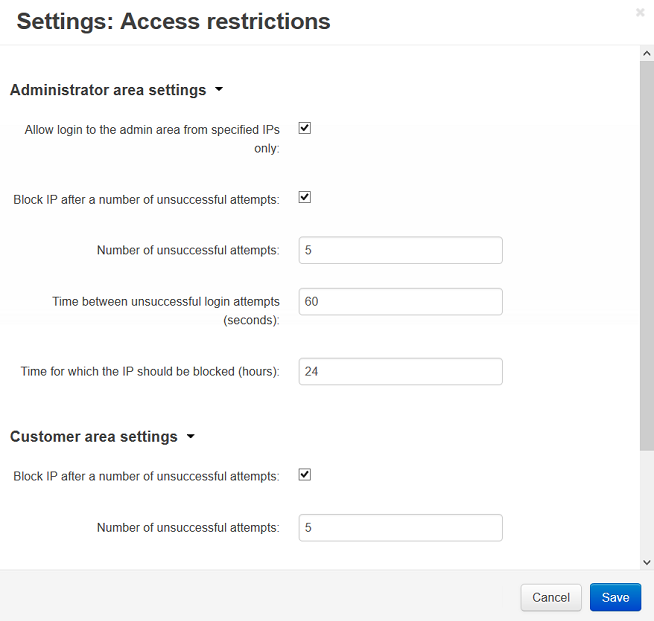Viewport: 654px width, 621px height.
Task: Click the Time for which IP blocked label
Action: 150,372
